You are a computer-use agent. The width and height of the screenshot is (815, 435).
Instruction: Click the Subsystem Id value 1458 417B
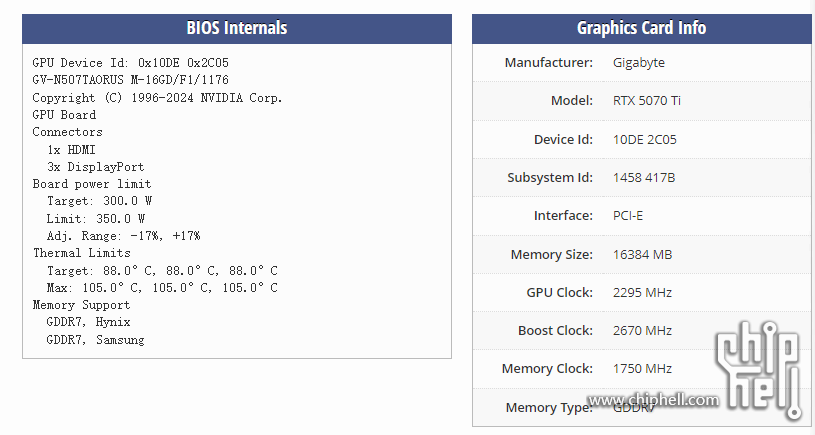[x=644, y=178]
